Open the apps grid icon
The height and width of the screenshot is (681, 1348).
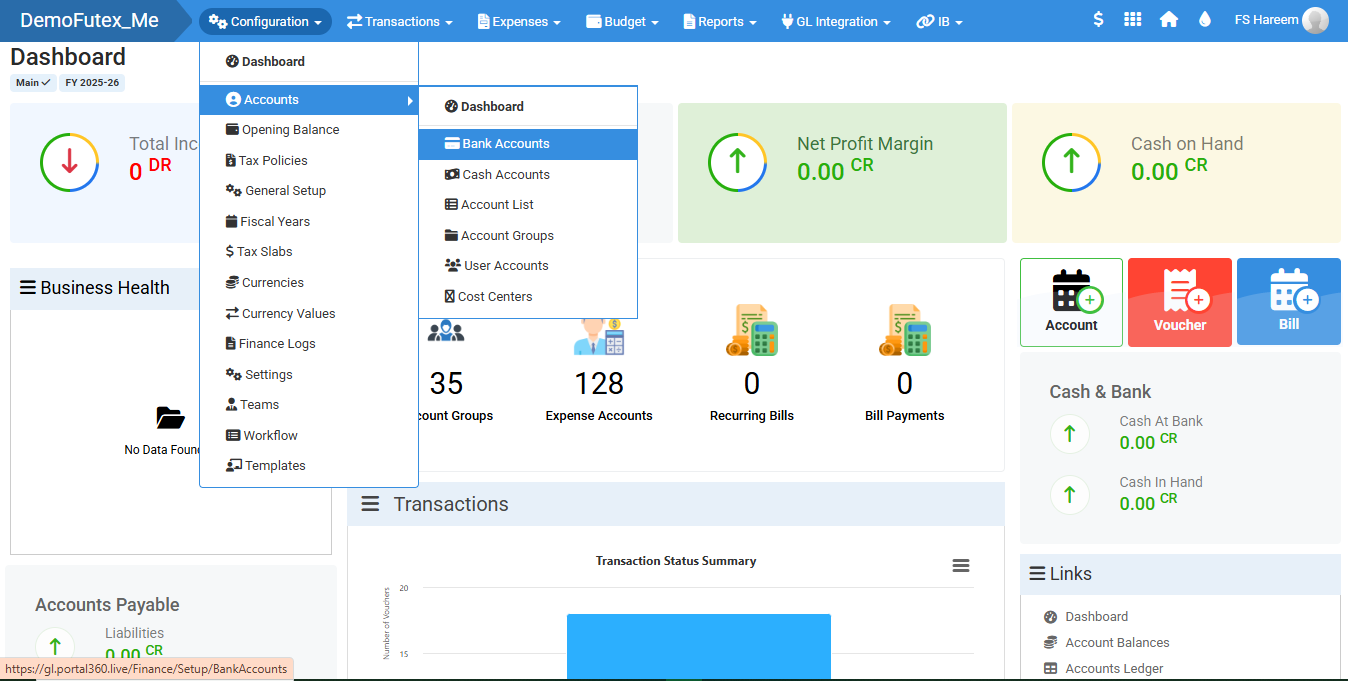pos(1132,20)
